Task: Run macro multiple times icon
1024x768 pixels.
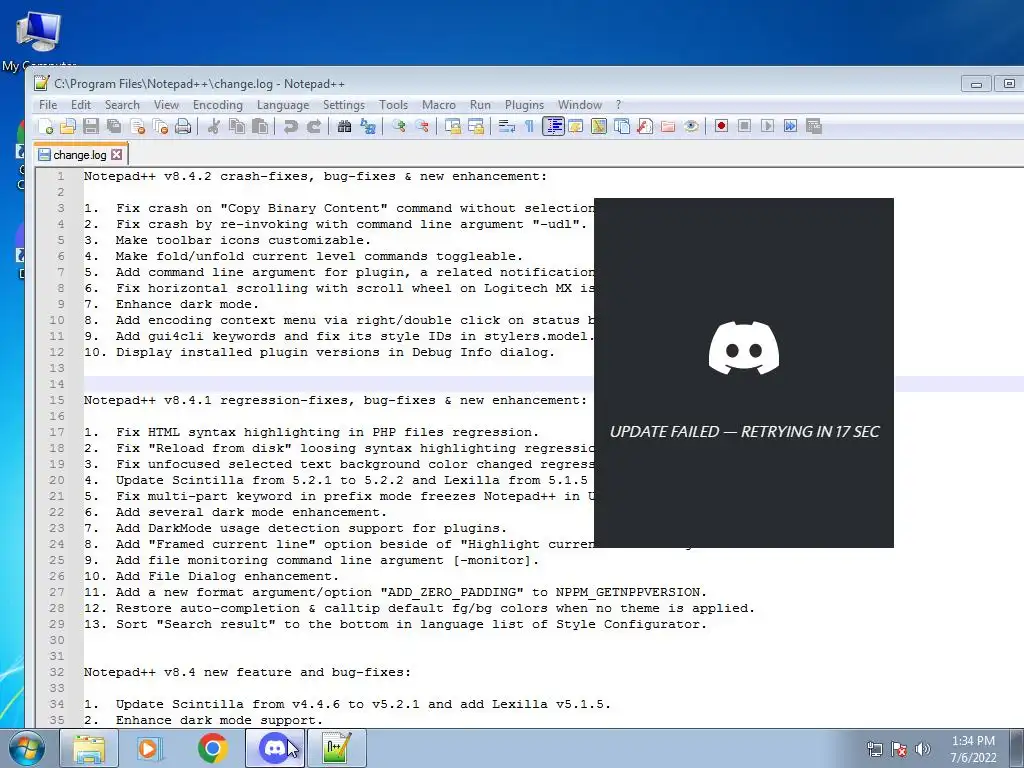Action: [x=790, y=126]
